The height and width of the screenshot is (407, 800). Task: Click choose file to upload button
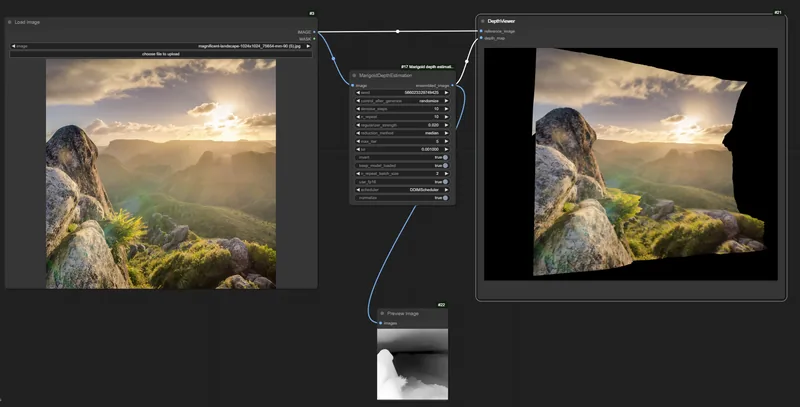(161, 54)
